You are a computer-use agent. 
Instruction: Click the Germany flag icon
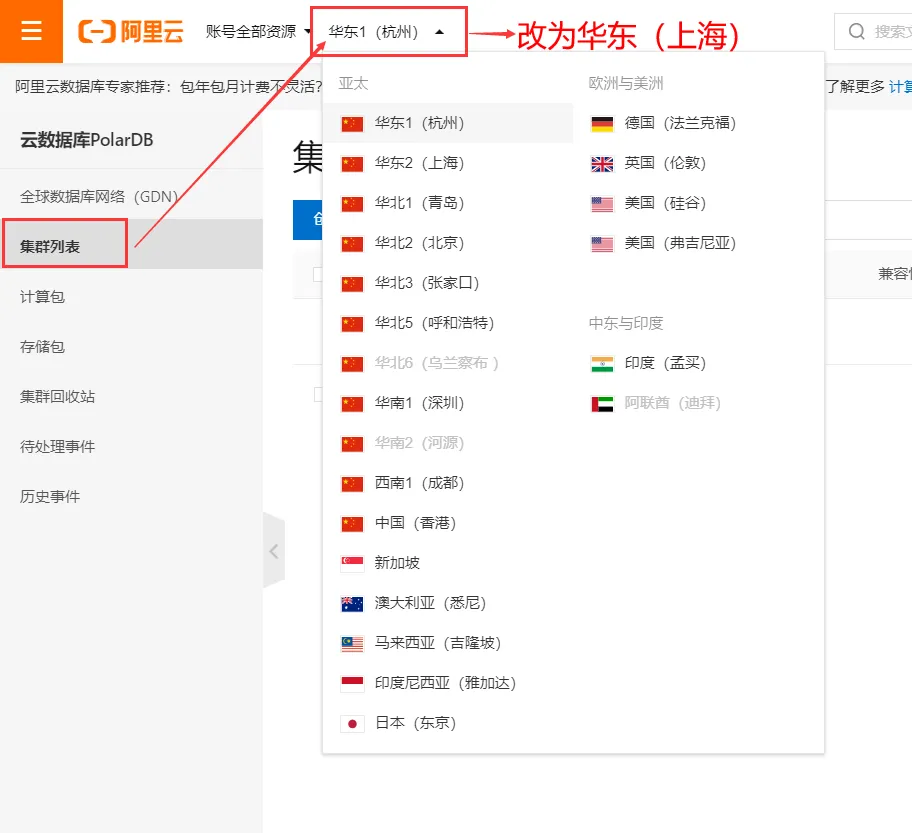pos(602,124)
